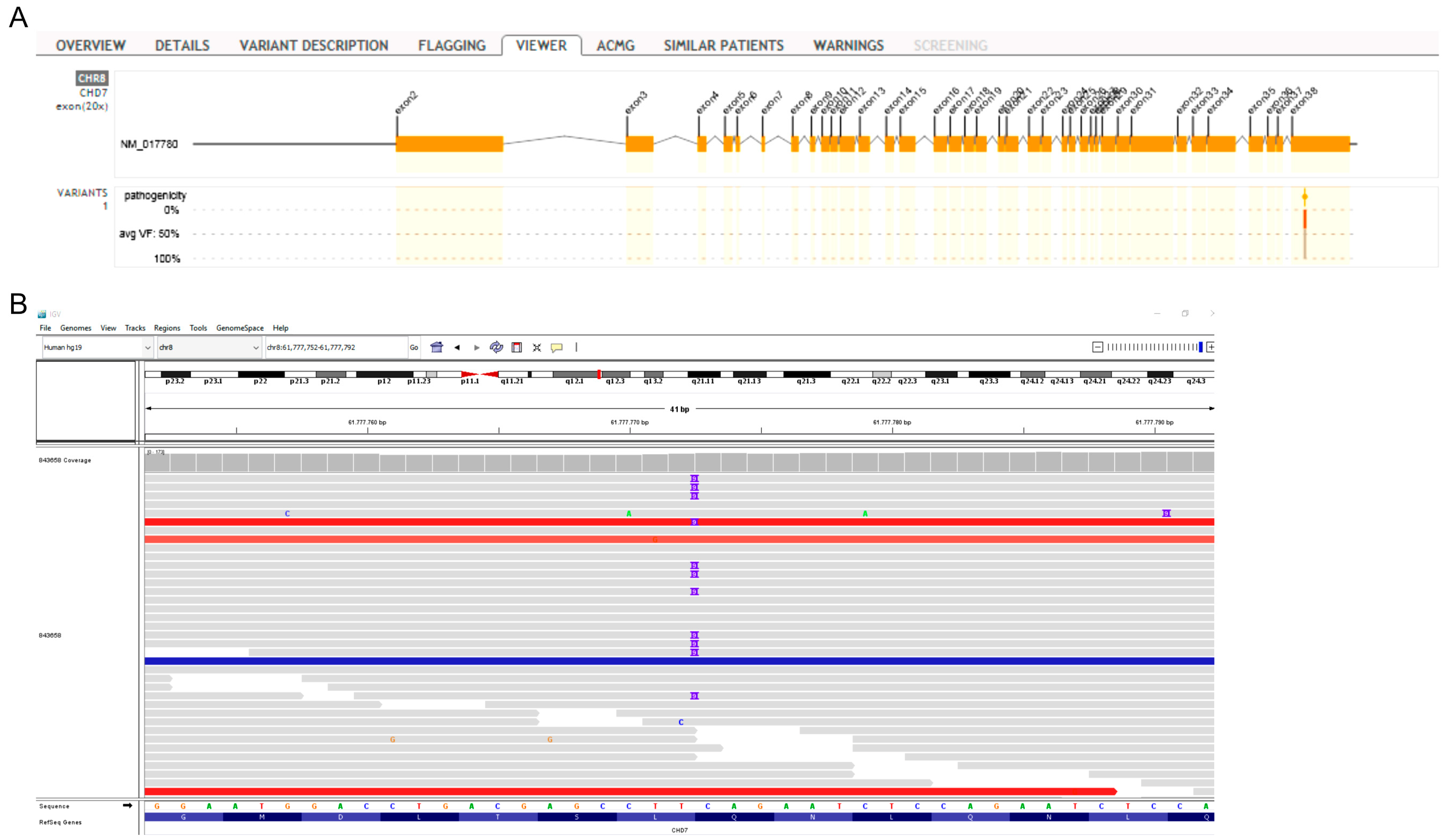Click the IGV home button icon
1446x840 pixels.
(437, 347)
